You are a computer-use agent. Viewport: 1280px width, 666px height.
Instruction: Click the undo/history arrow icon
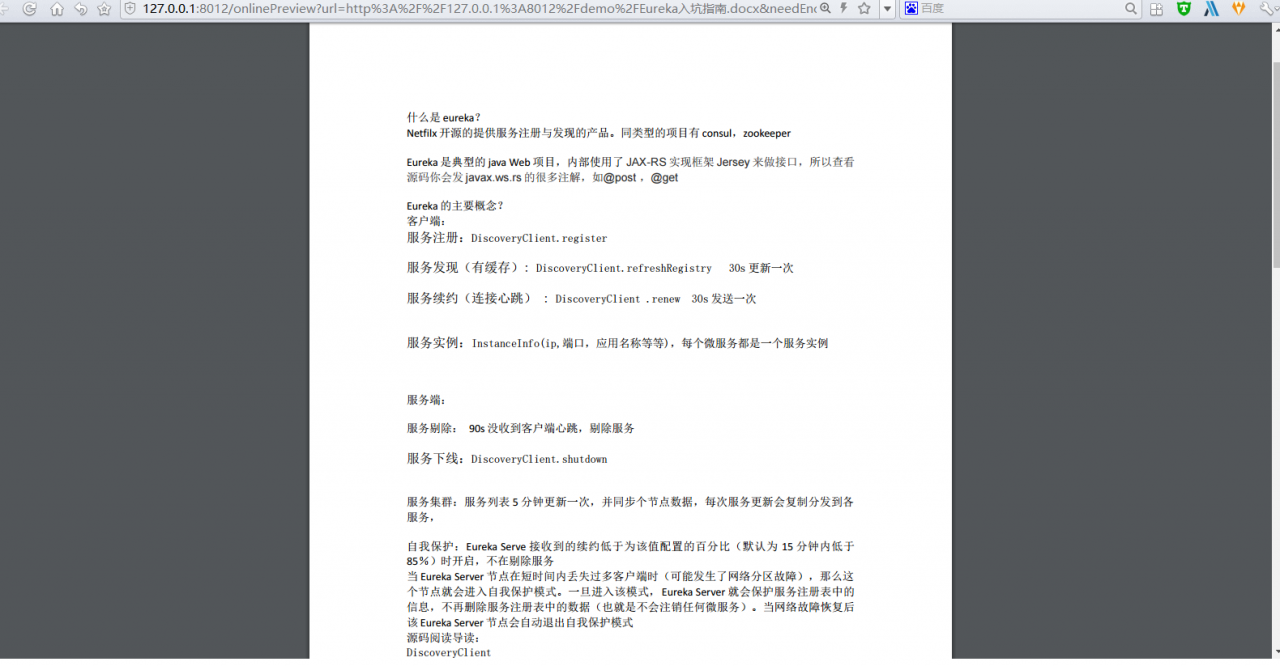tap(81, 8)
